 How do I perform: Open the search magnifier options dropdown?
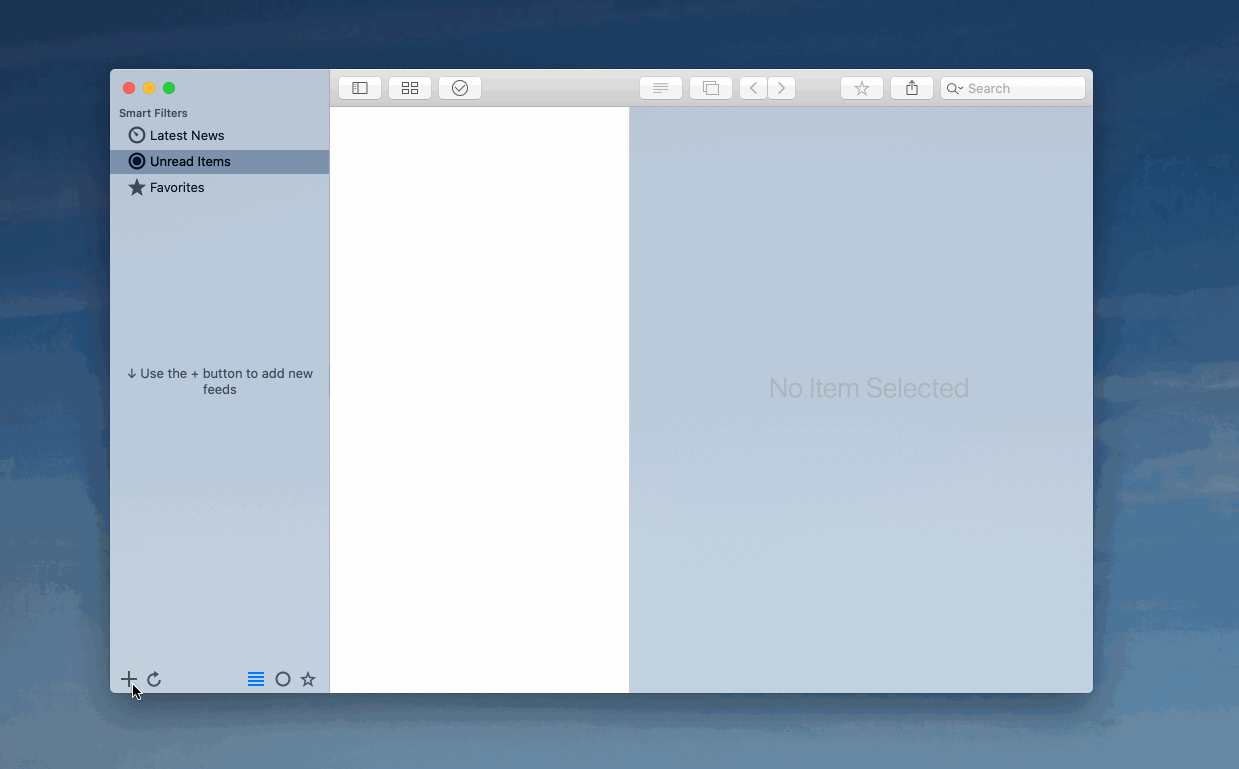tap(955, 88)
